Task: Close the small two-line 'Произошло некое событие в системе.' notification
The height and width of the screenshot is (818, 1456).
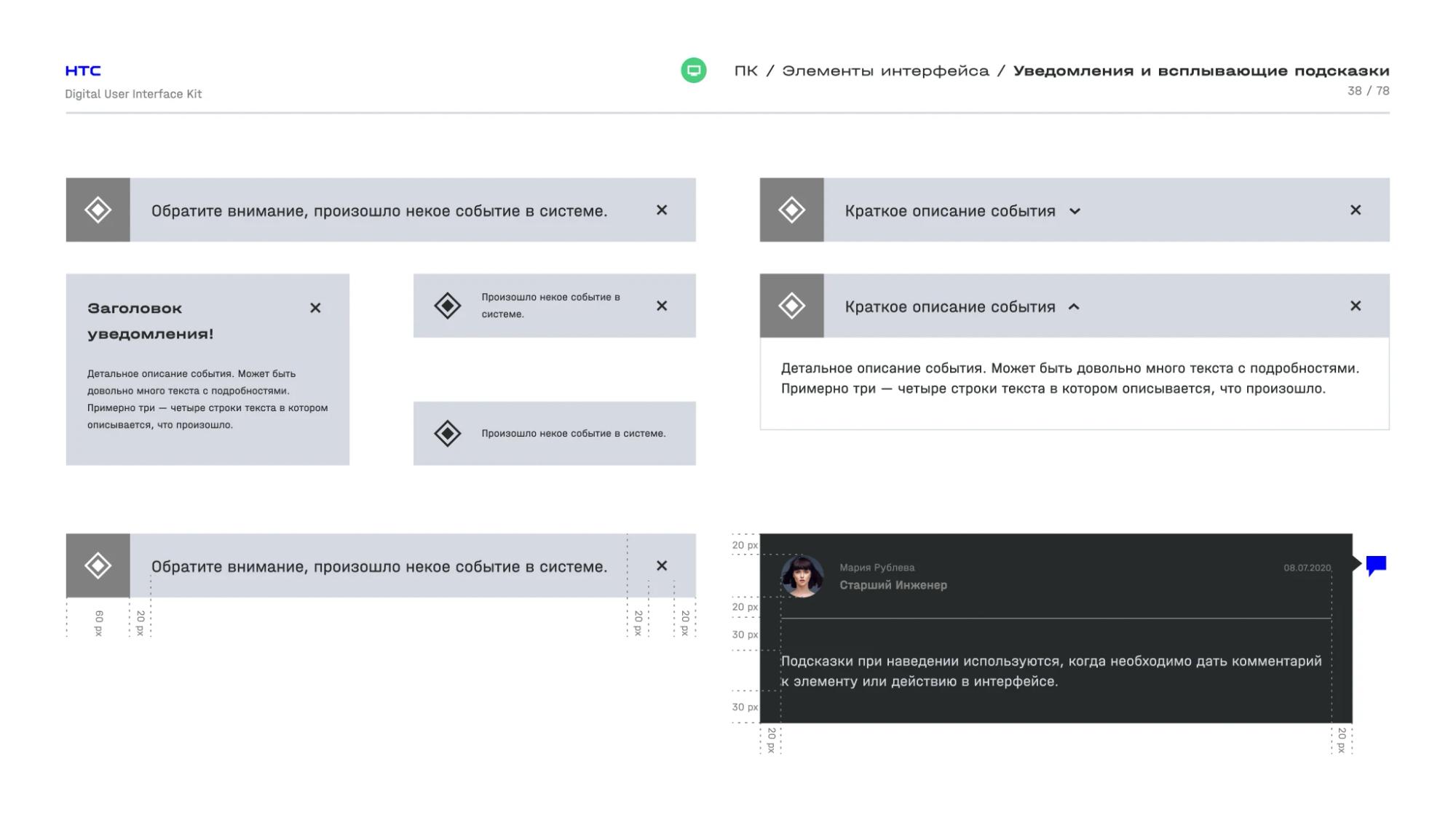Action: click(662, 306)
